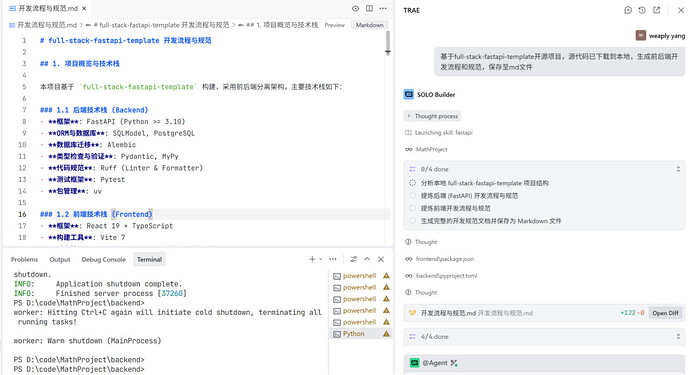Viewport: 690px width, 375px height.
Task: Pop out TRAE panel to new window
Action: coord(657,10)
